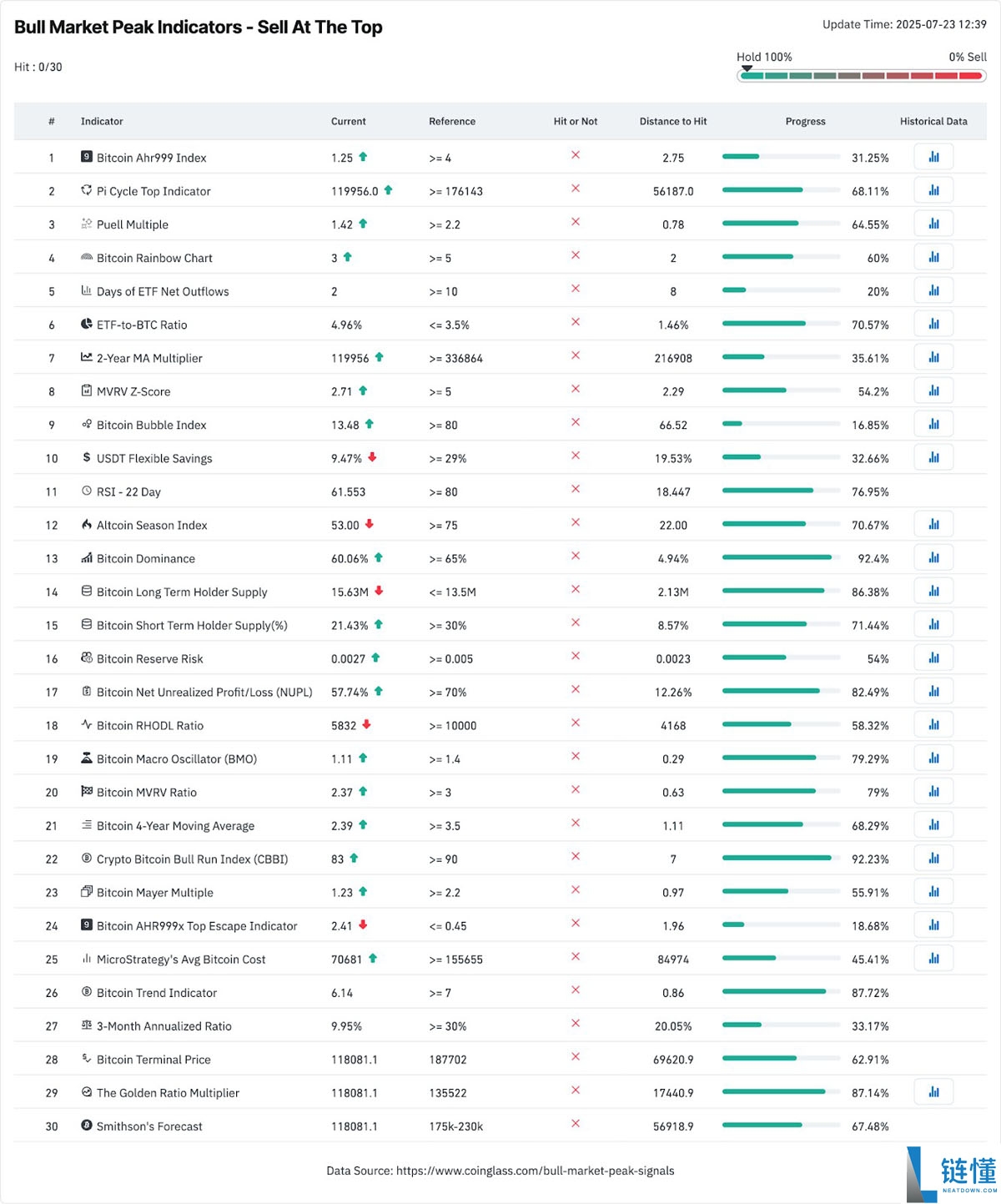View historical data for Puell Multiple

pyautogui.click(x=933, y=224)
